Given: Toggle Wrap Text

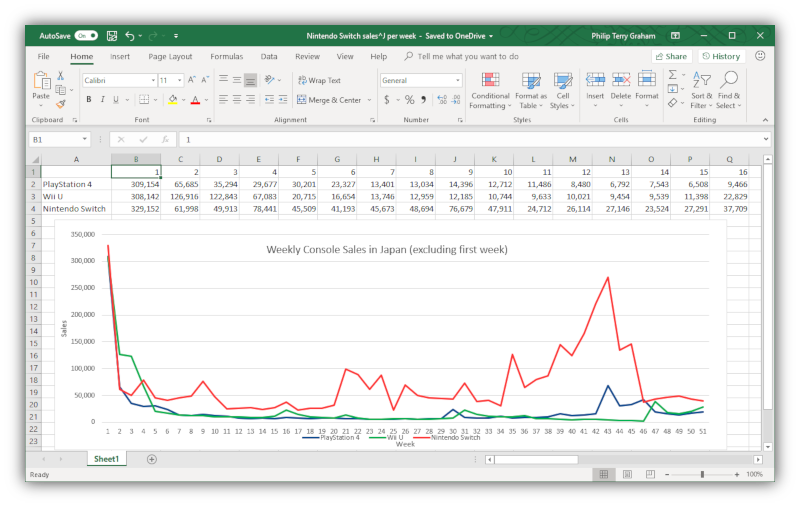Looking at the screenshot, I should tap(319, 80).
